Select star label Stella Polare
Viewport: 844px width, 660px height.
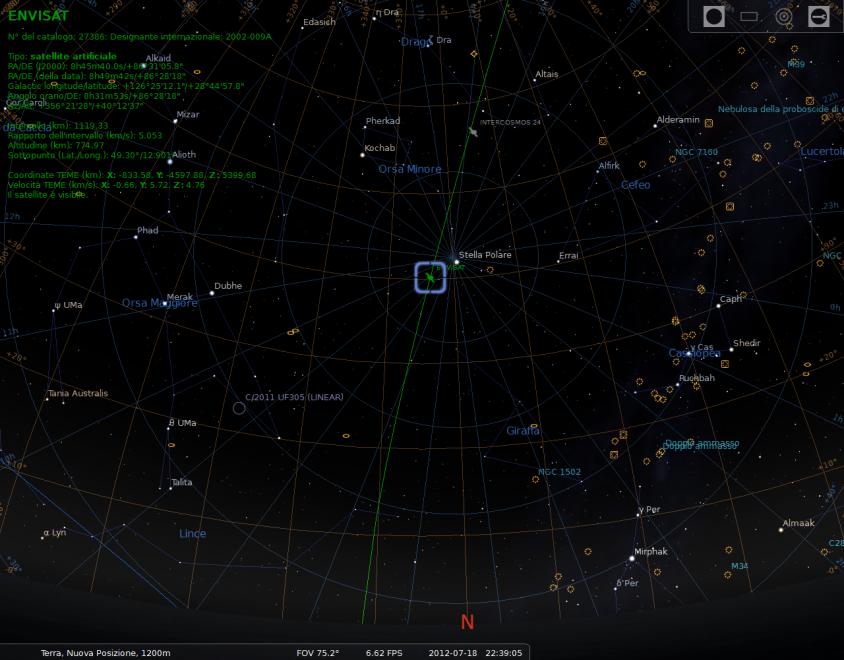tap(485, 255)
